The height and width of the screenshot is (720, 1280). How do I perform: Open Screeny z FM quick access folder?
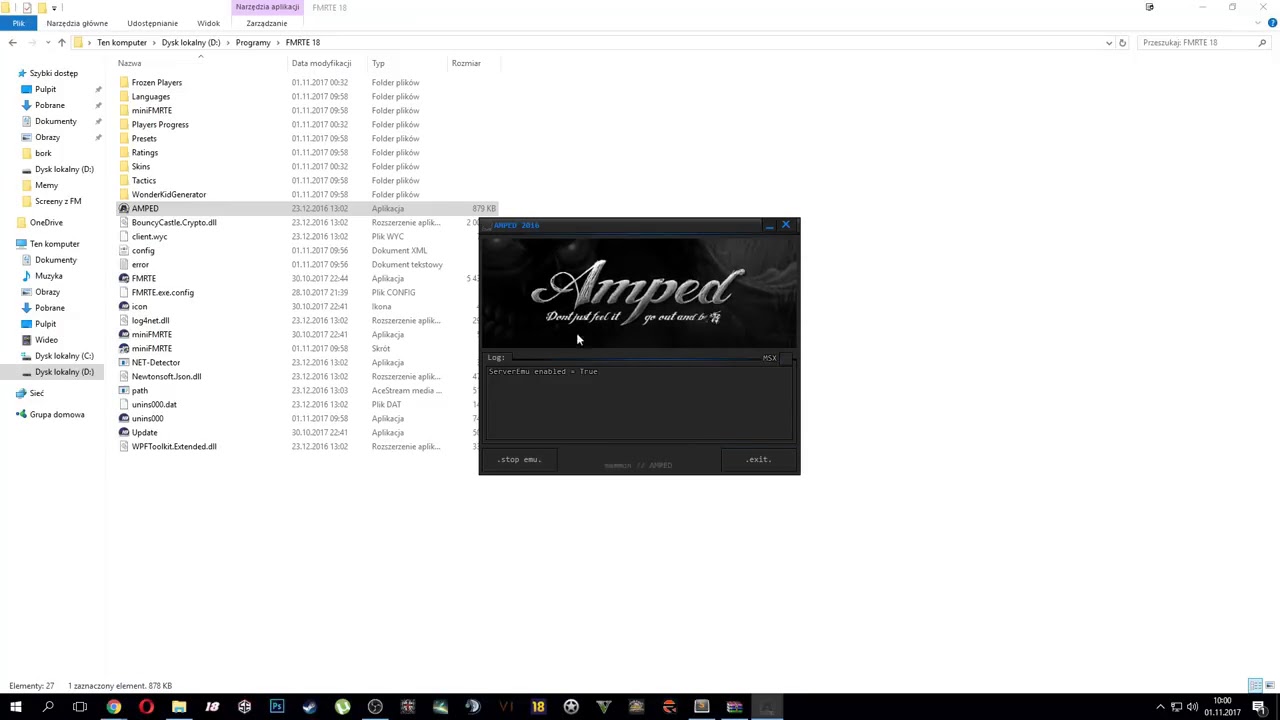pos(58,201)
